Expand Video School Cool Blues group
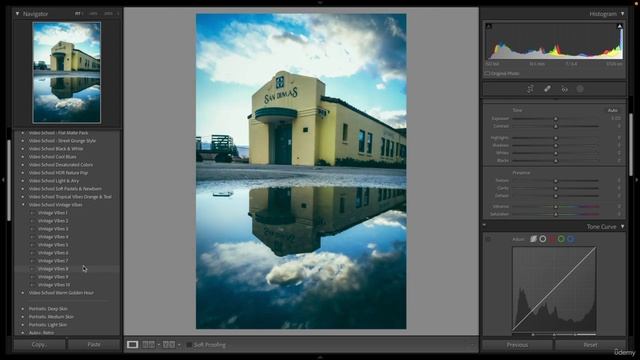The image size is (640, 360). coord(23,157)
